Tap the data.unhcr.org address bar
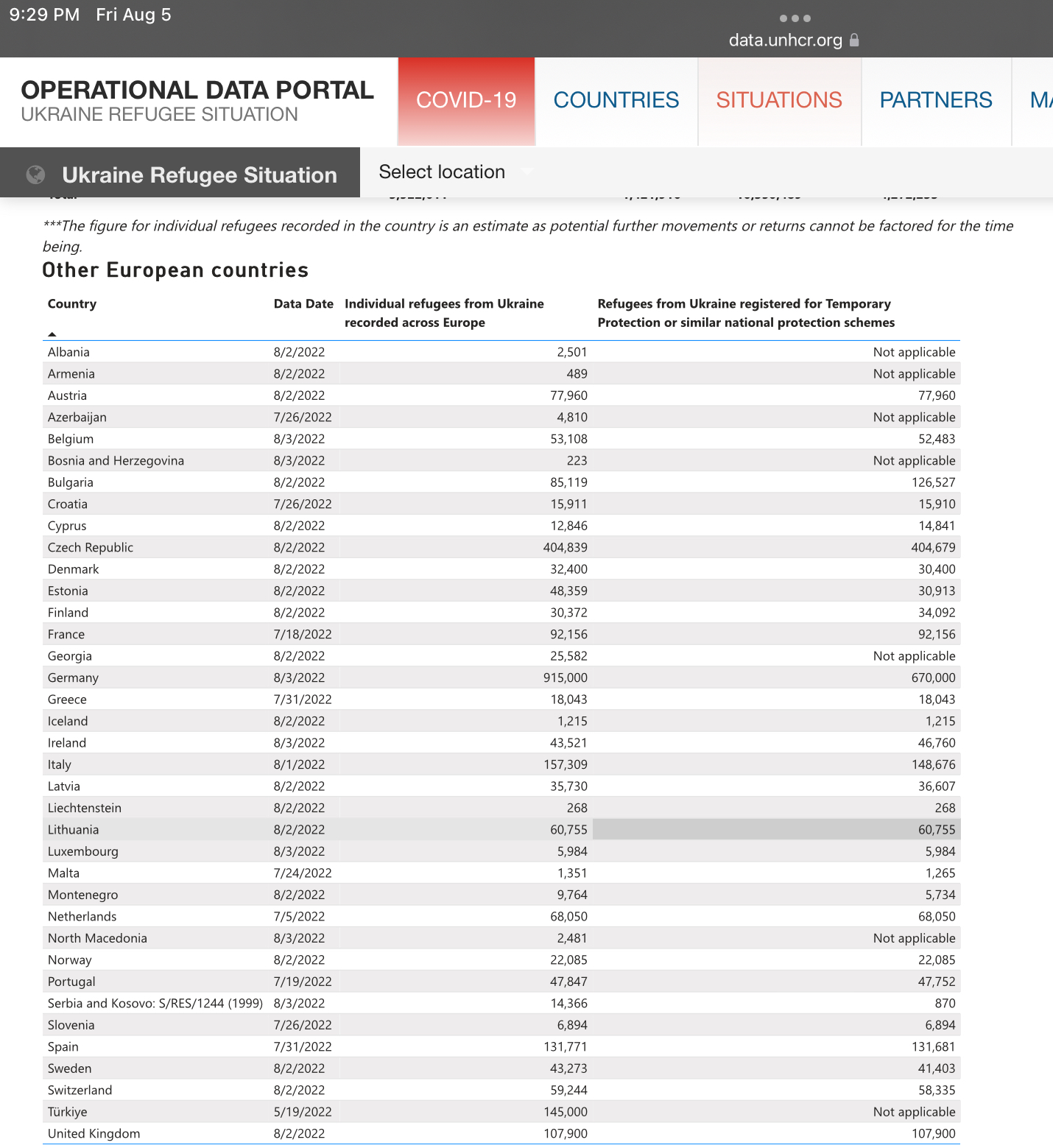This screenshot has width=1053, height=1148. coord(785,41)
